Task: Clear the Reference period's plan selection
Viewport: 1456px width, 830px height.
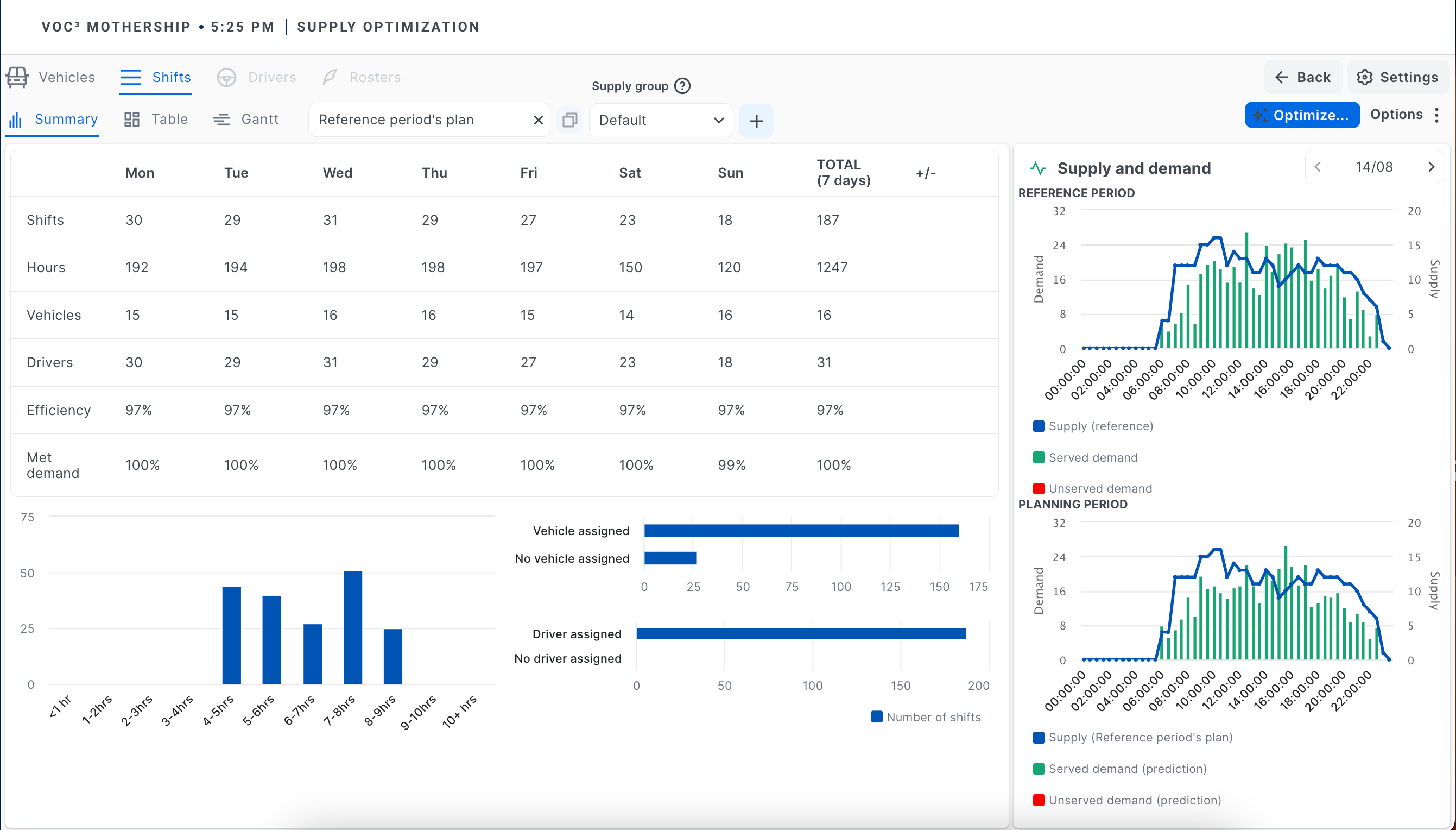Action: [x=538, y=120]
